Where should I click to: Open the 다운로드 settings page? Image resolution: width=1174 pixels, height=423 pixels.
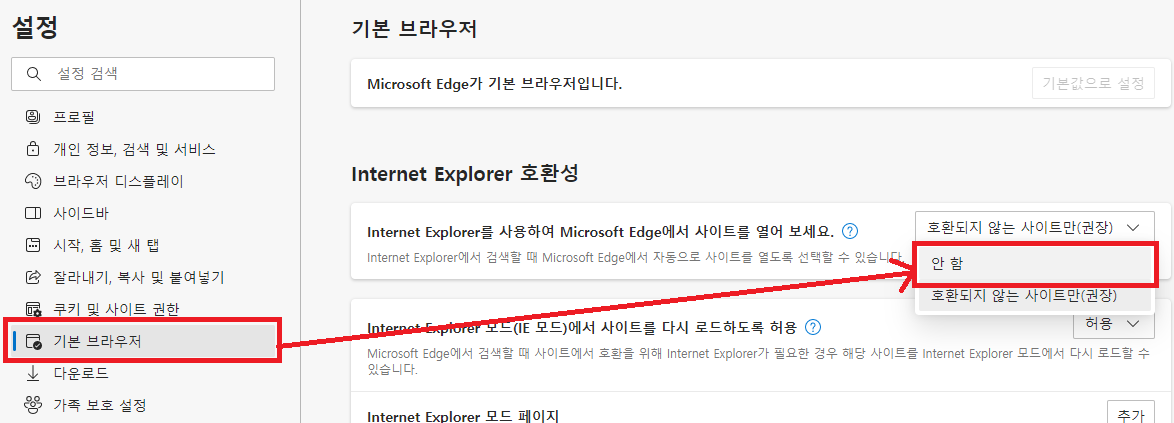(x=81, y=373)
